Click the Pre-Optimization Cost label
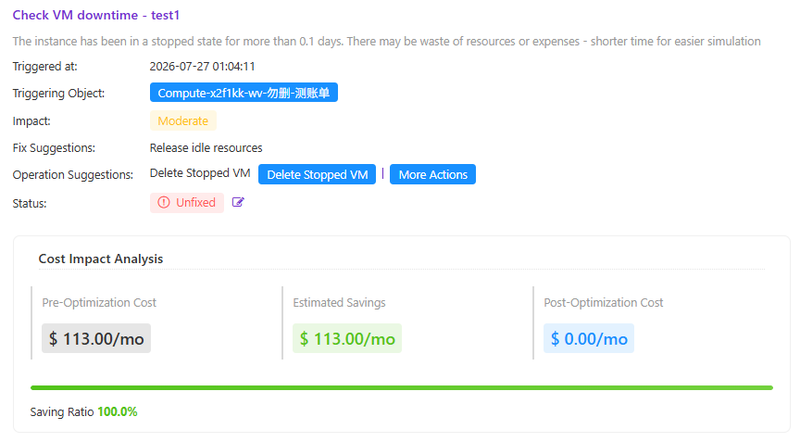The image size is (800, 442). coord(99,303)
